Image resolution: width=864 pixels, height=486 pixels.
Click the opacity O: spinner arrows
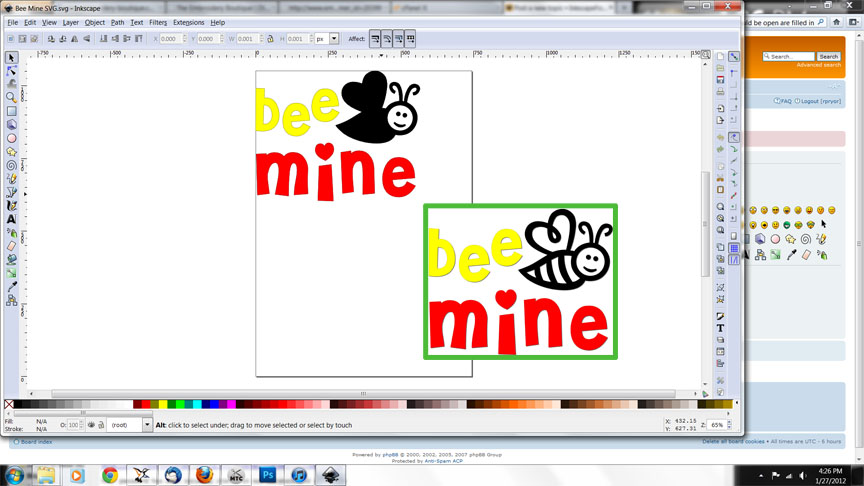(82, 425)
